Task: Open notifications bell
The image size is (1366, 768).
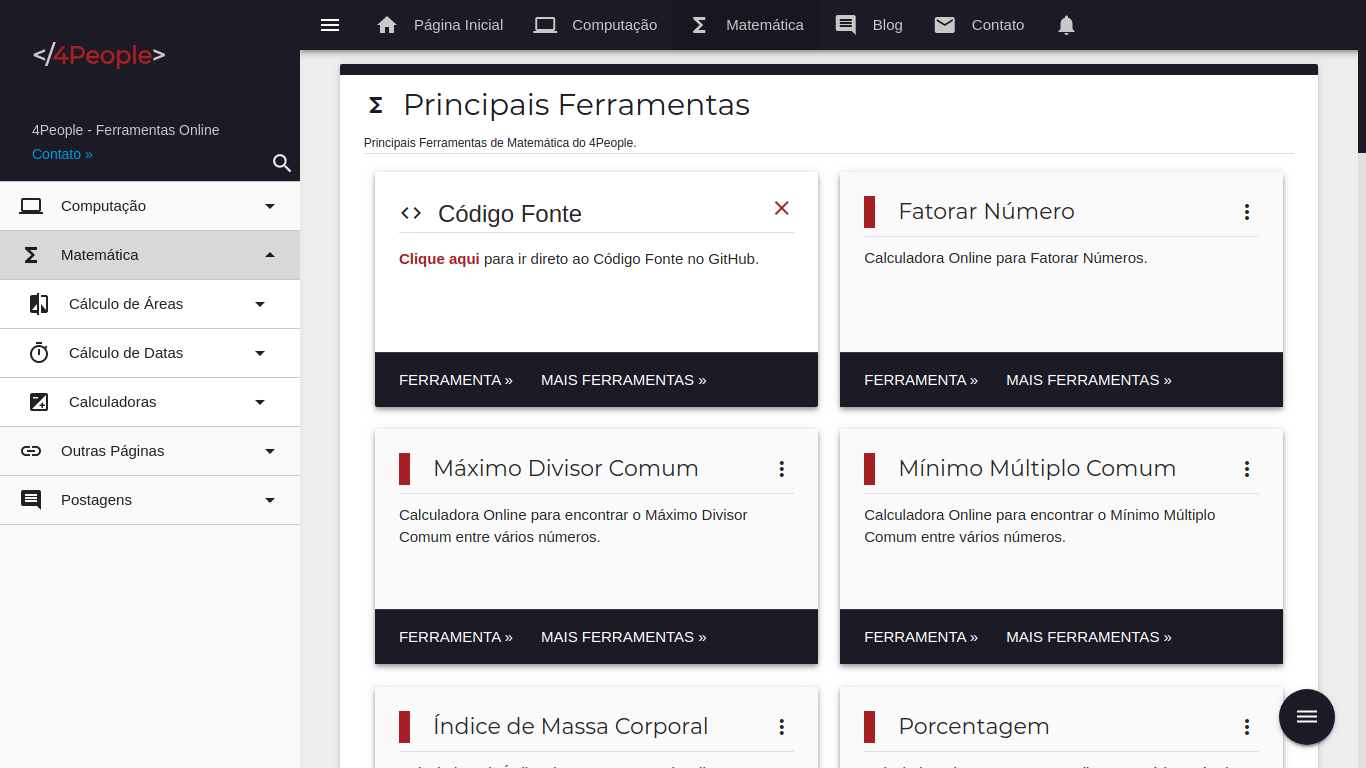Action: pyautogui.click(x=1066, y=25)
